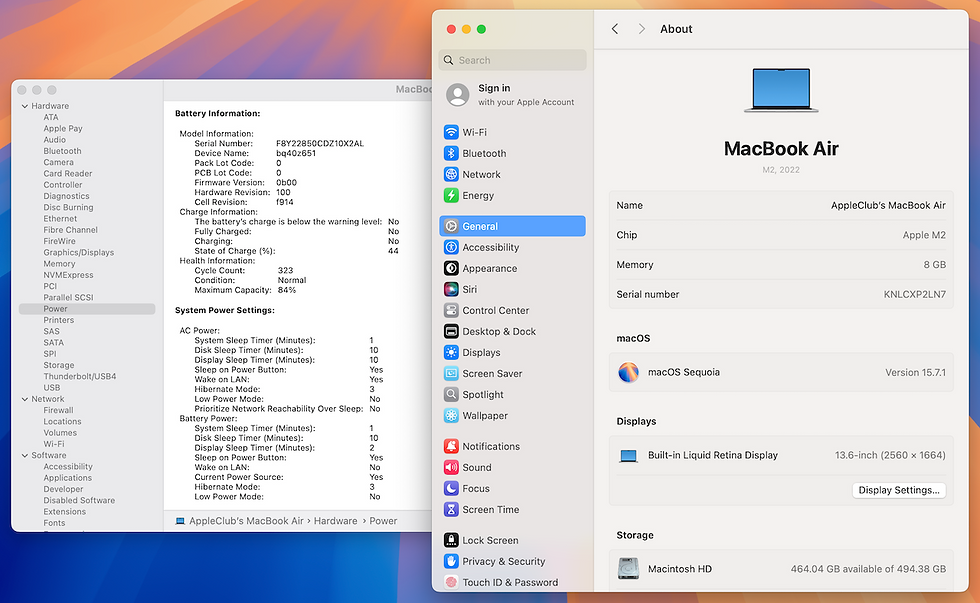Image resolution: width=980 pixels, height=603 pixels.
Task: Click serial number KNLCXP2LN7
Action: pos(914,294)
